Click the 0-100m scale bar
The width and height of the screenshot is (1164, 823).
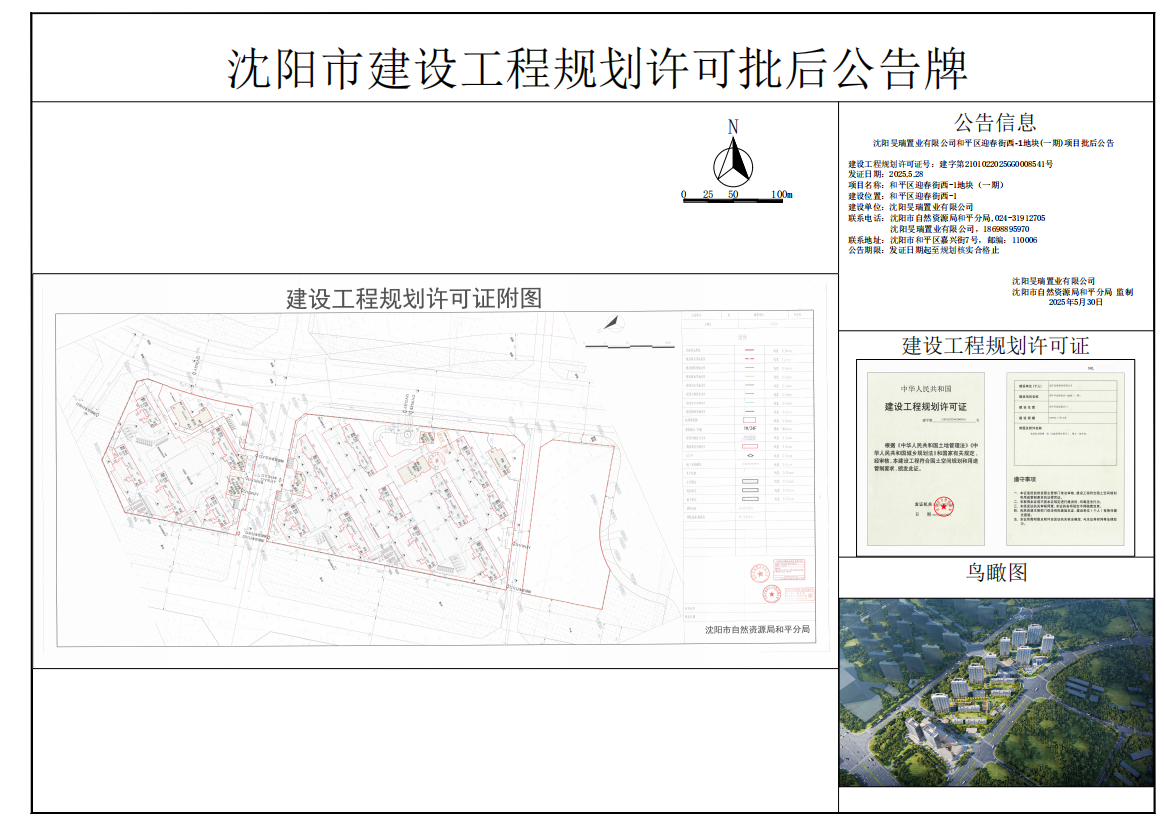[736, 197]
